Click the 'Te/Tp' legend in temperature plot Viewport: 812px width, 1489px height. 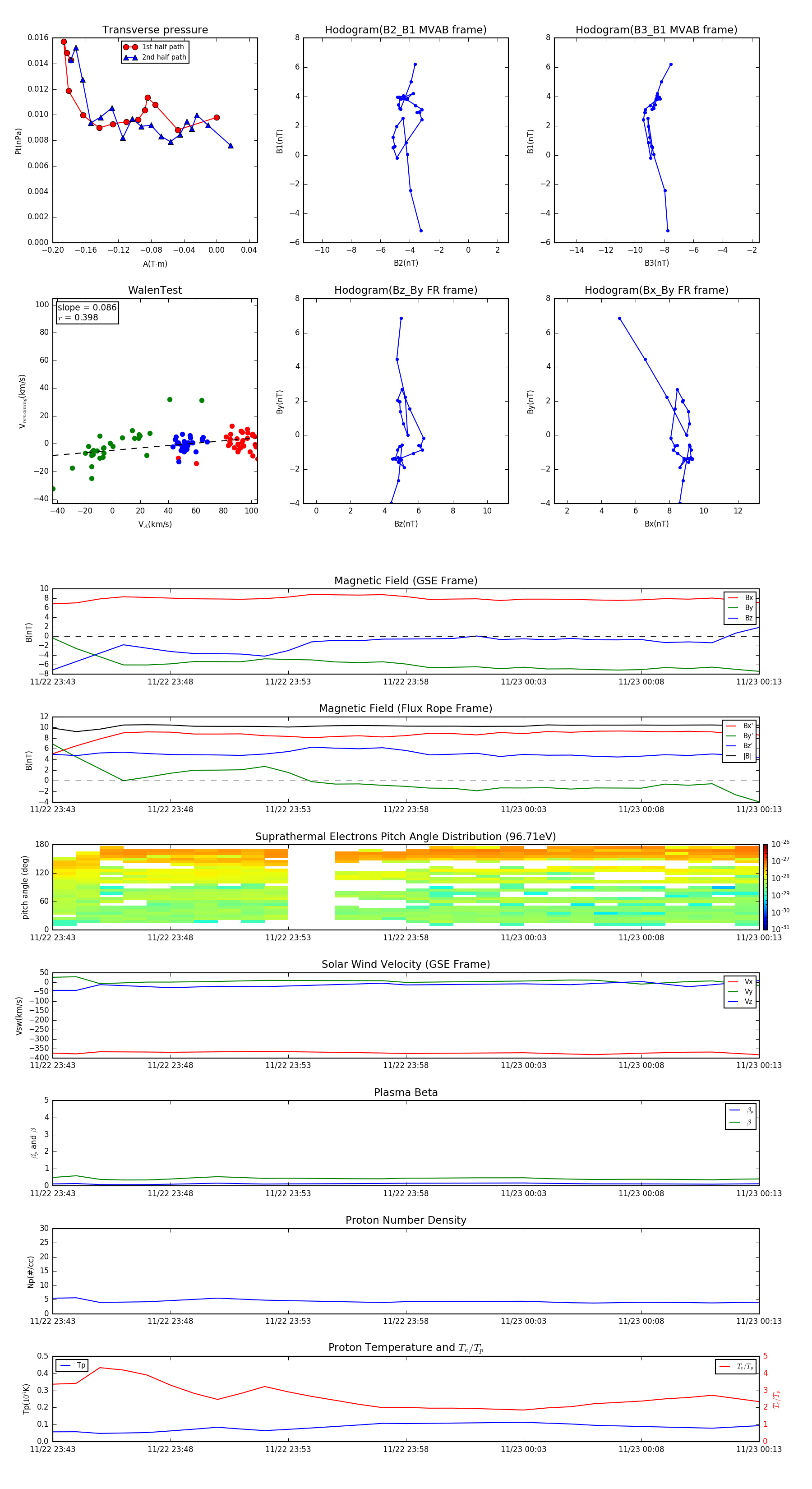tap(736, 1366)
